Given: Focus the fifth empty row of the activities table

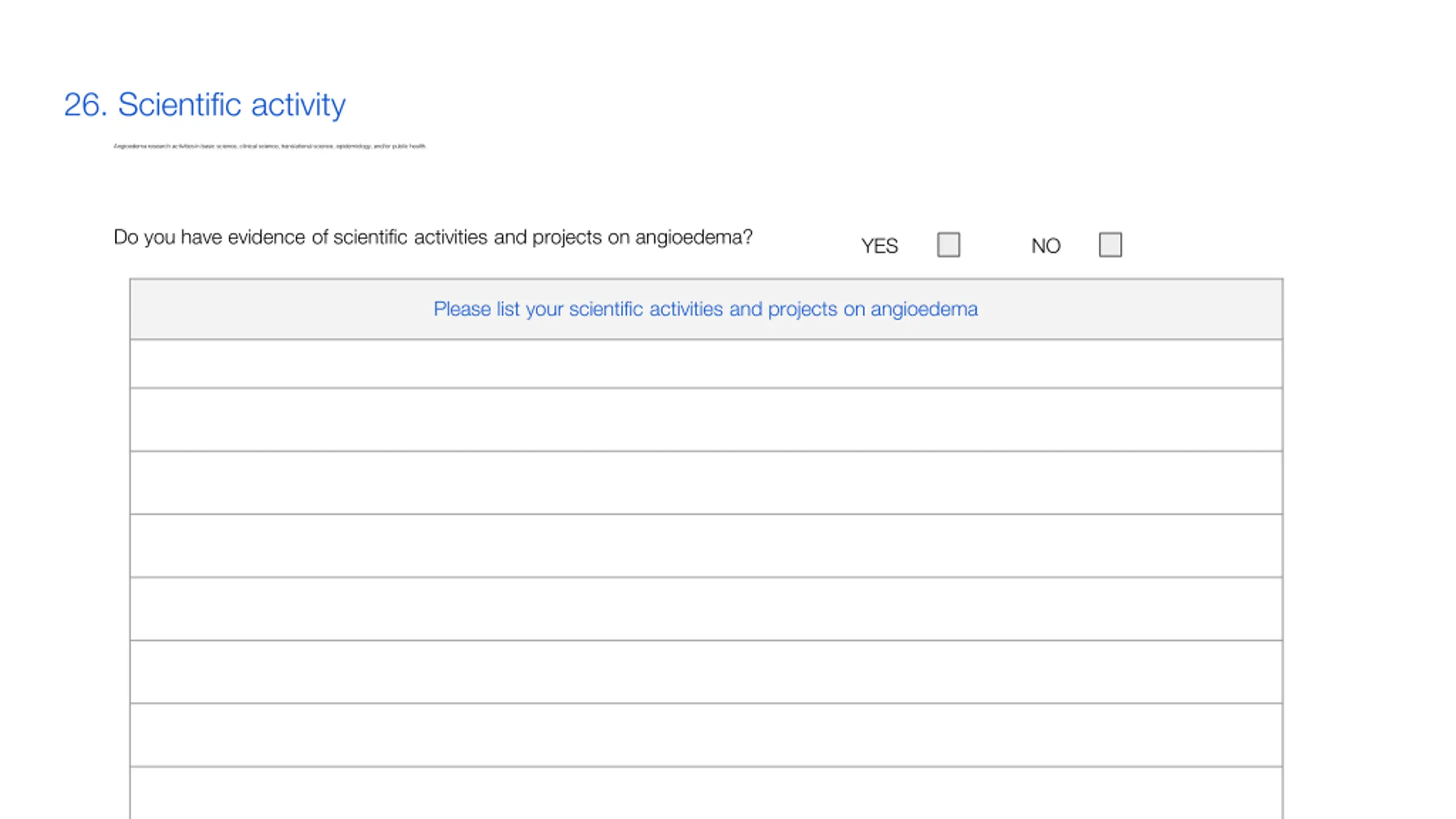Looking at the screenshot, I should 706,609.
